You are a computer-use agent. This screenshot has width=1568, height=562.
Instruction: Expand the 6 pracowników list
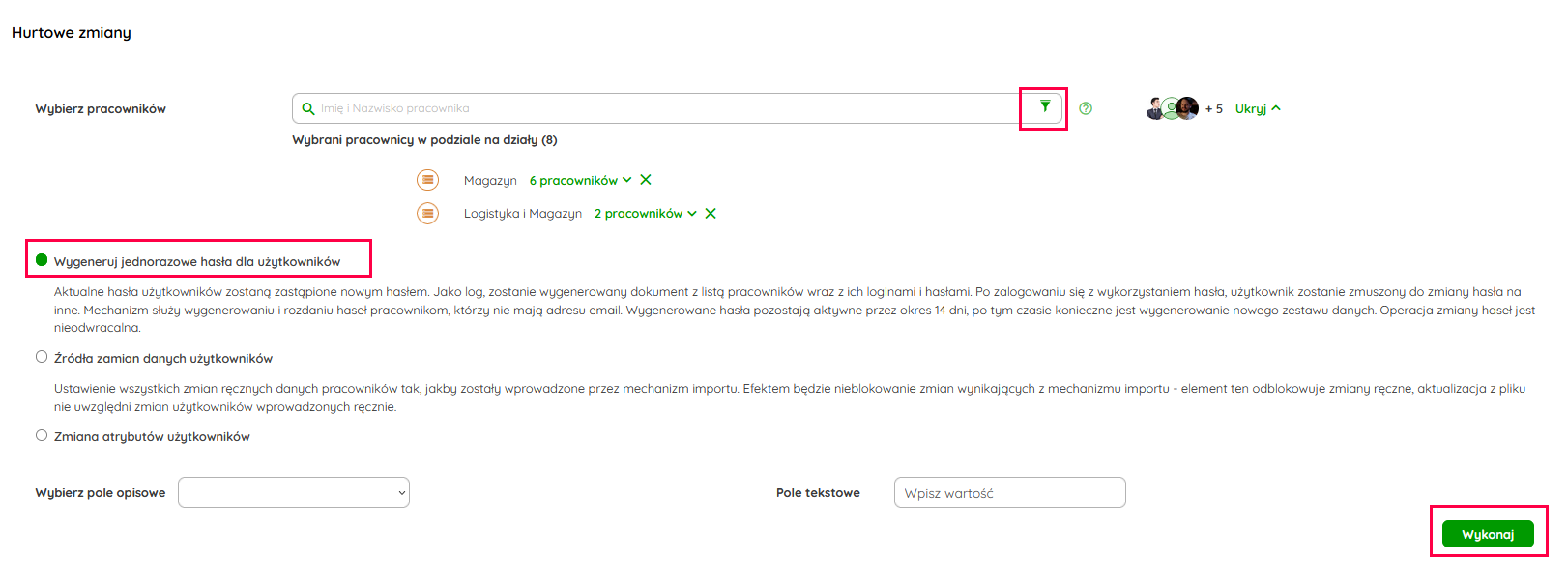point(580,181)
